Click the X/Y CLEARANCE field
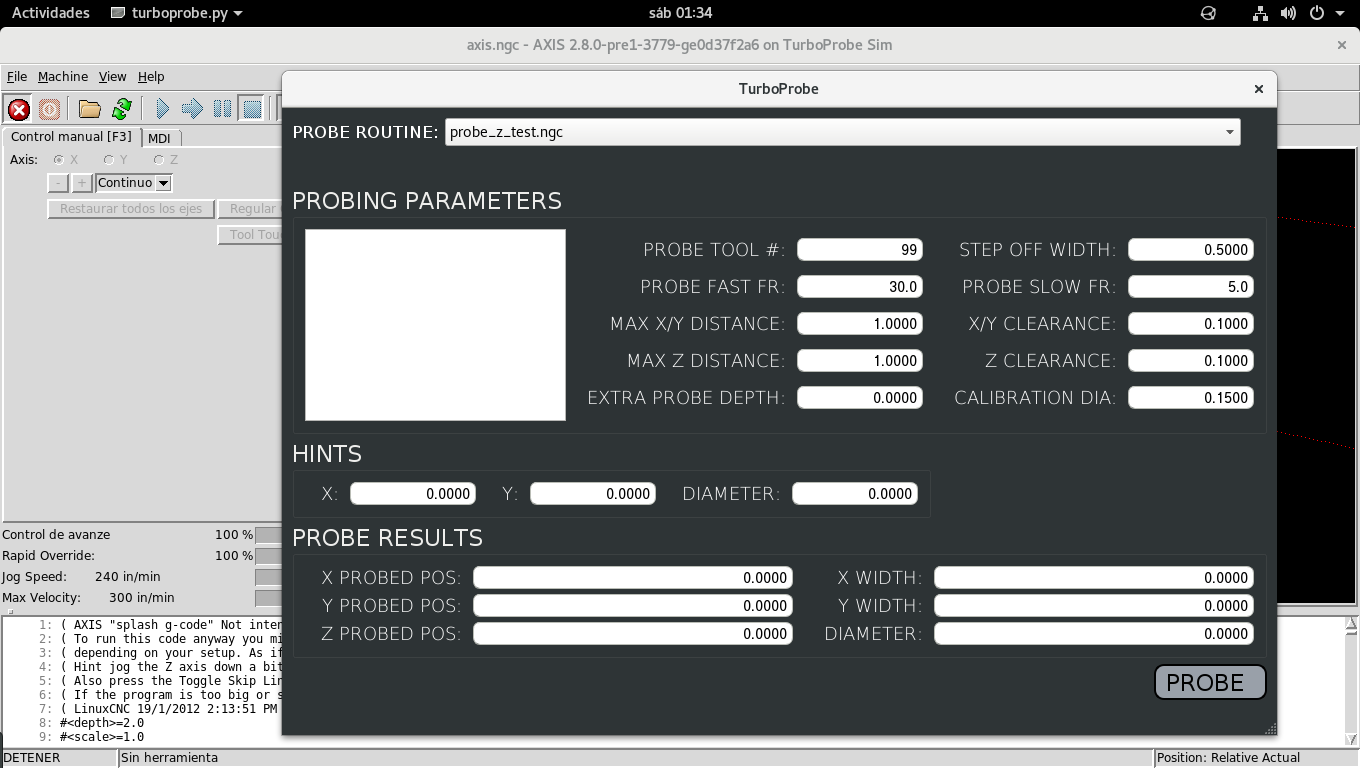 1191,324
